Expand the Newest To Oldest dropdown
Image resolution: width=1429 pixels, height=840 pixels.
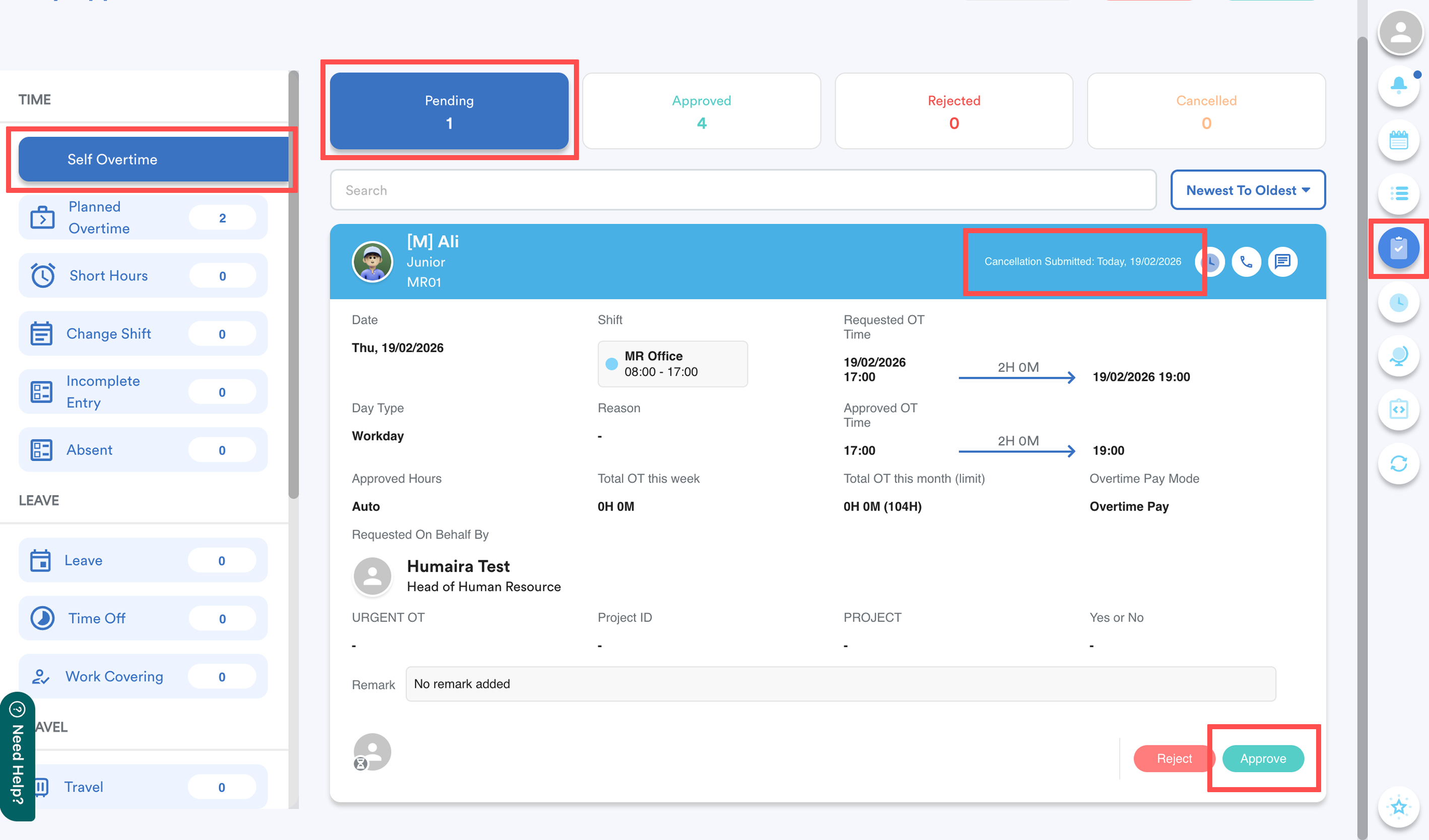point(1248,190)
